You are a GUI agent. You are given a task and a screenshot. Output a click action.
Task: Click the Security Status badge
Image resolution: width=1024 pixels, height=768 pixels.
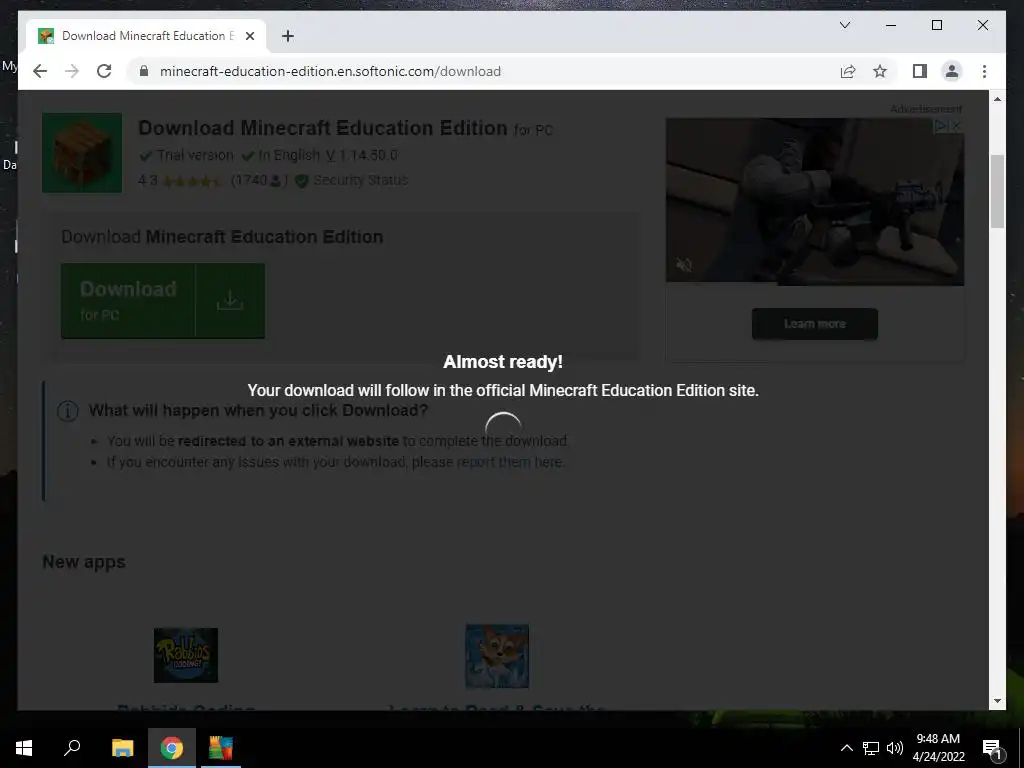[351, 180]
